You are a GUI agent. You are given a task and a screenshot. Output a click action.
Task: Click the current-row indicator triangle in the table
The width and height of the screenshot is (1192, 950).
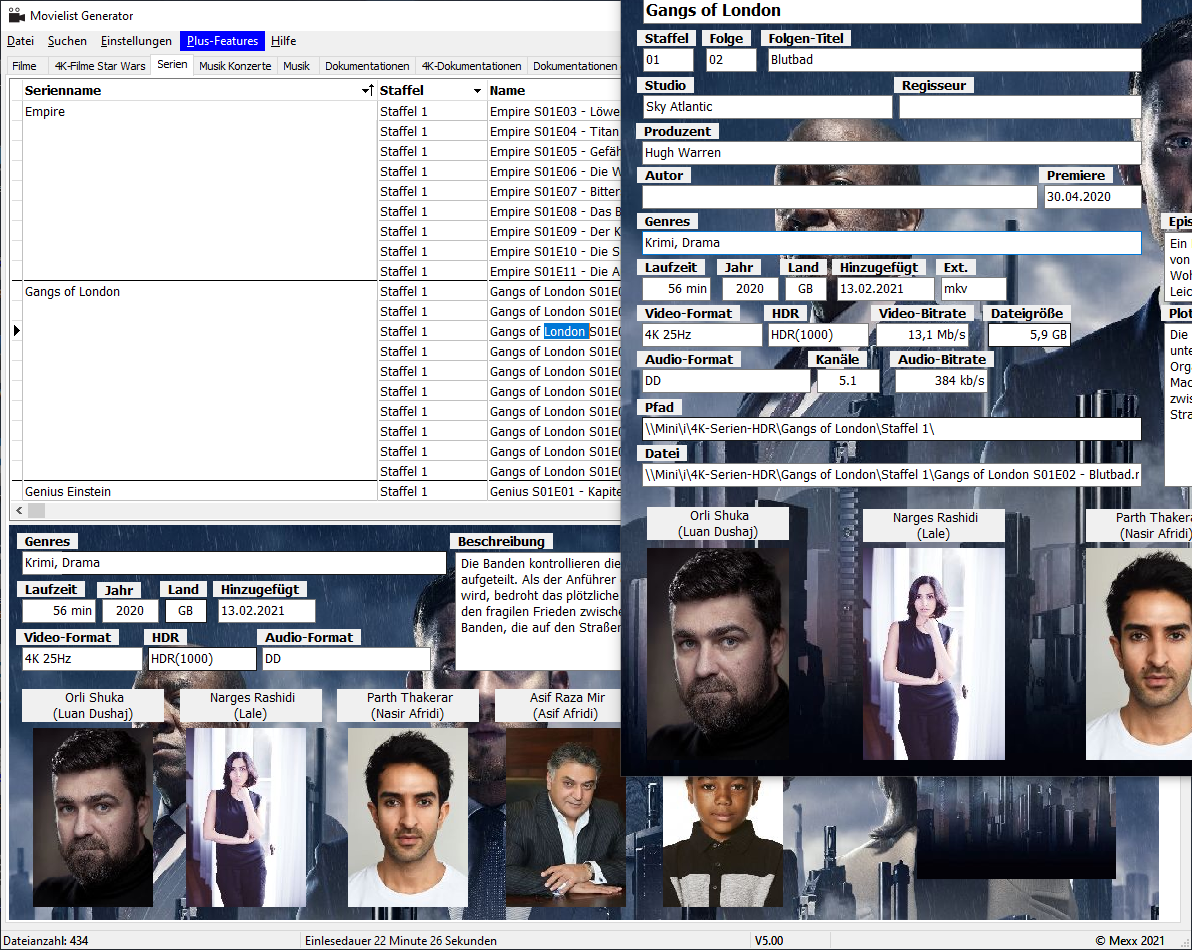[17, 331]
